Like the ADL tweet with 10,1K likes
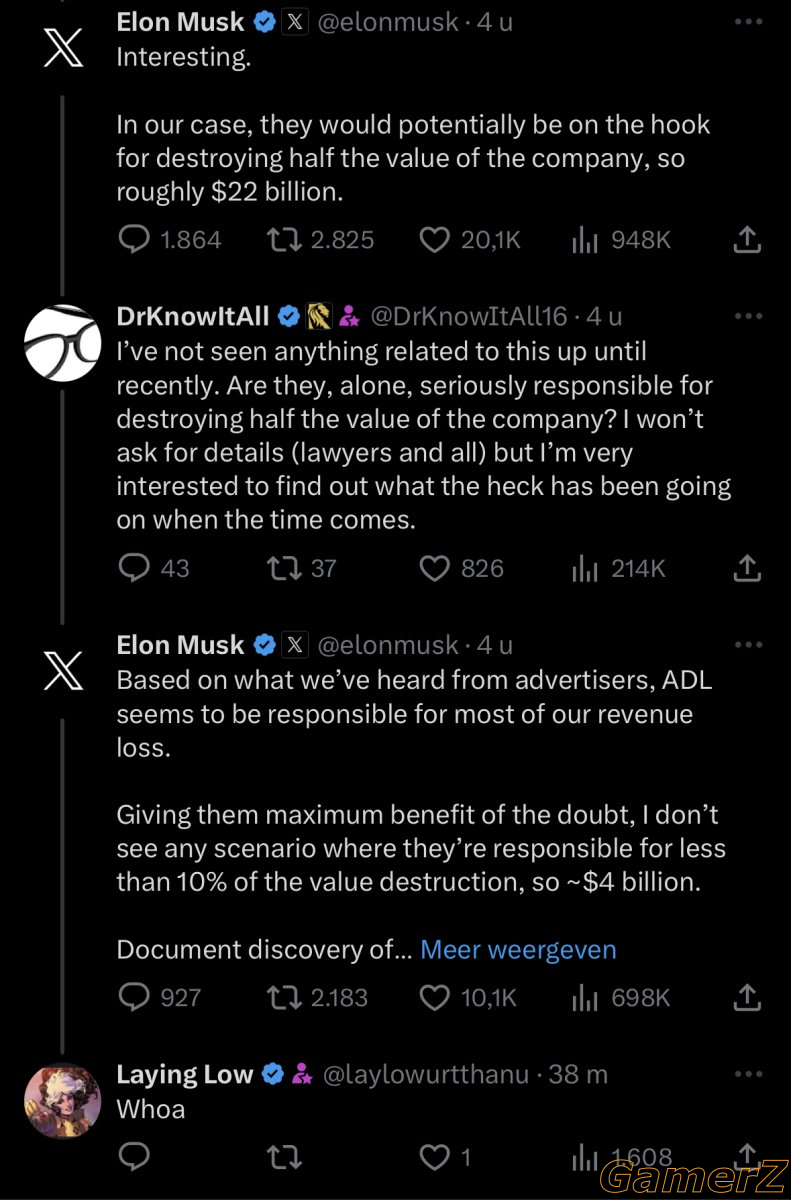Screen dimensions: 791x1200 pyautogui.click(x=467, y=997)
